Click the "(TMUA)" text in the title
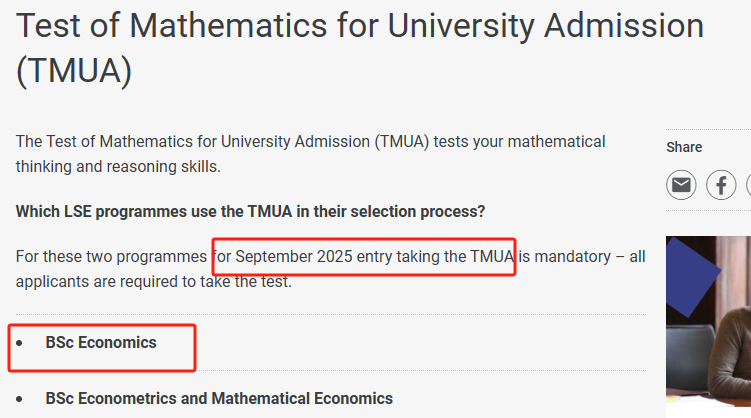751x418 pixels. [x=74, y=71]
